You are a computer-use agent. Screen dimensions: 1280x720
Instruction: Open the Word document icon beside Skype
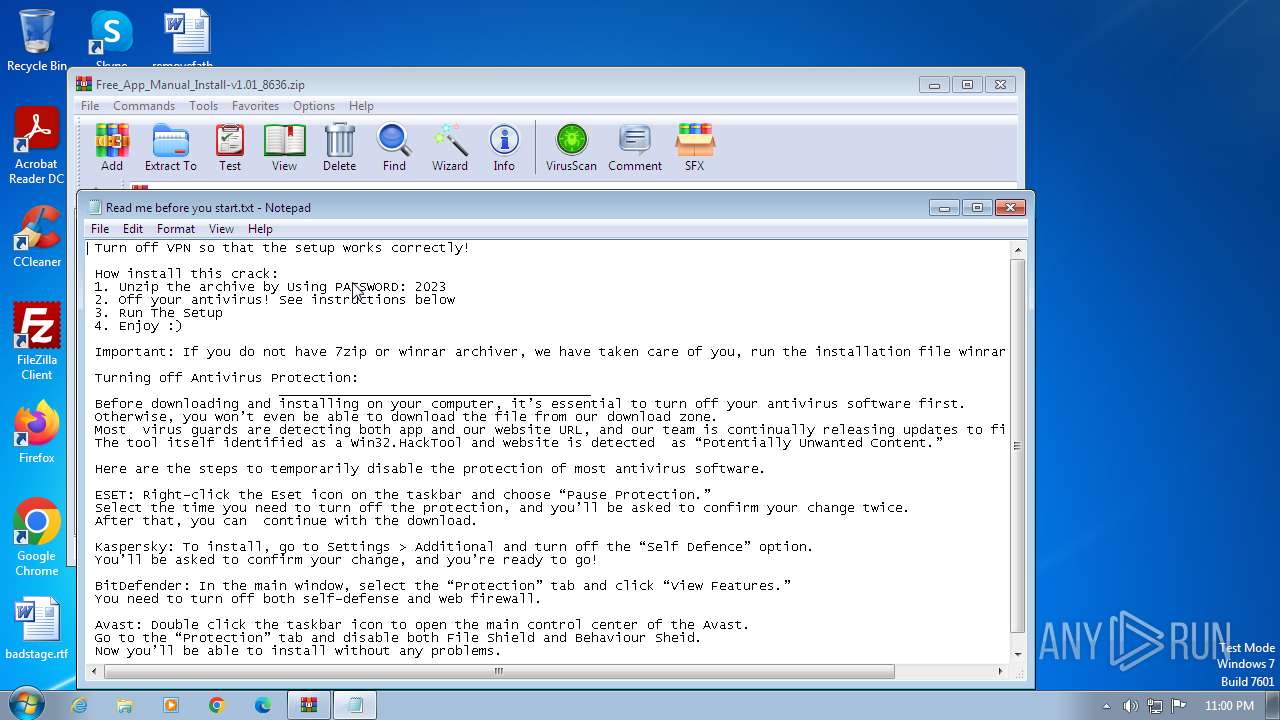click(x=188, y=38)
